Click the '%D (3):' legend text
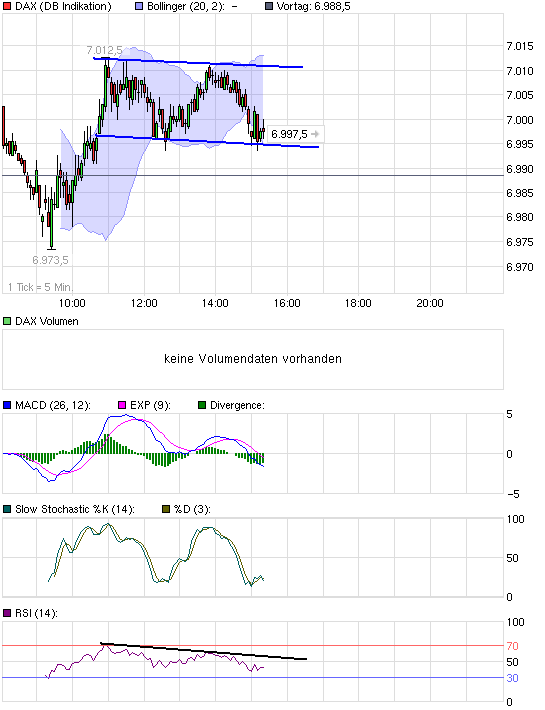Image resolution: width=545 pixels, height=710 pixels. pos(192,509)
